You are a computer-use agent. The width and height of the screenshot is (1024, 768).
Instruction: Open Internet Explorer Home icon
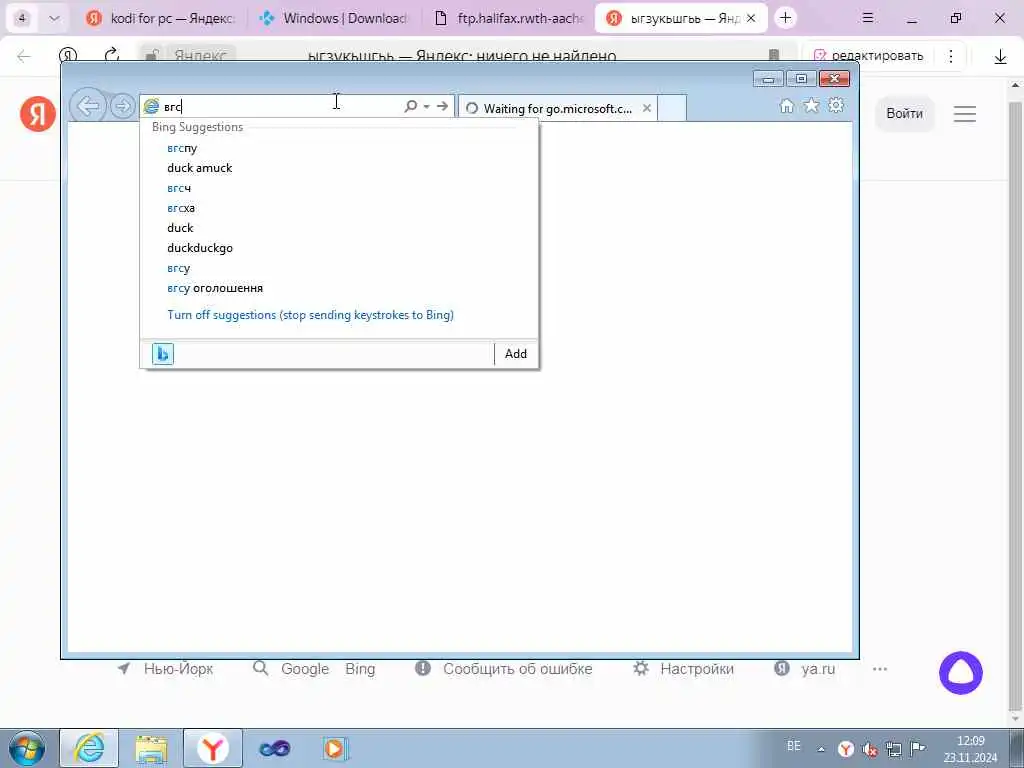786,106
